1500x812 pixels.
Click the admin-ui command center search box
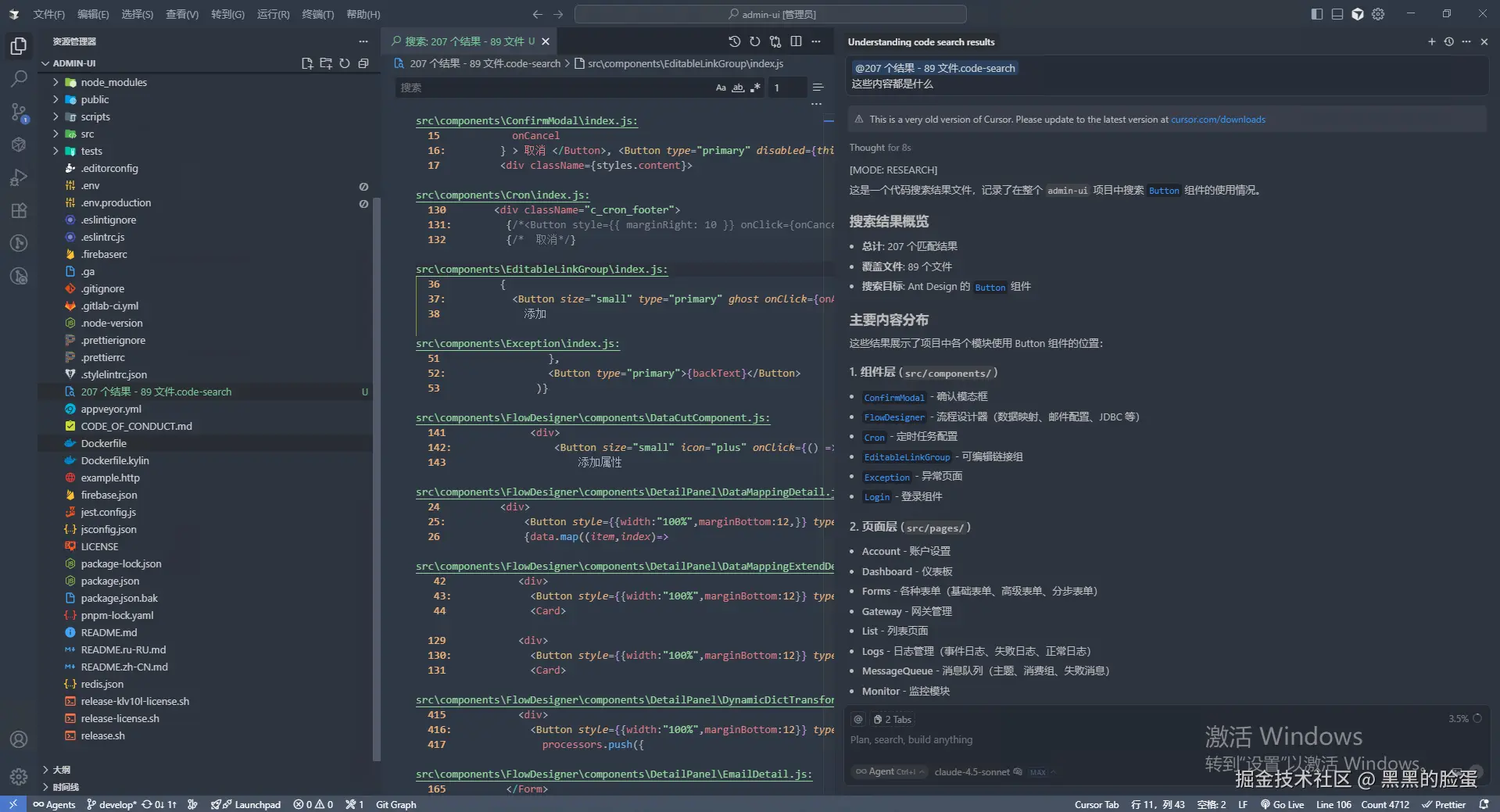click(771, 14)
